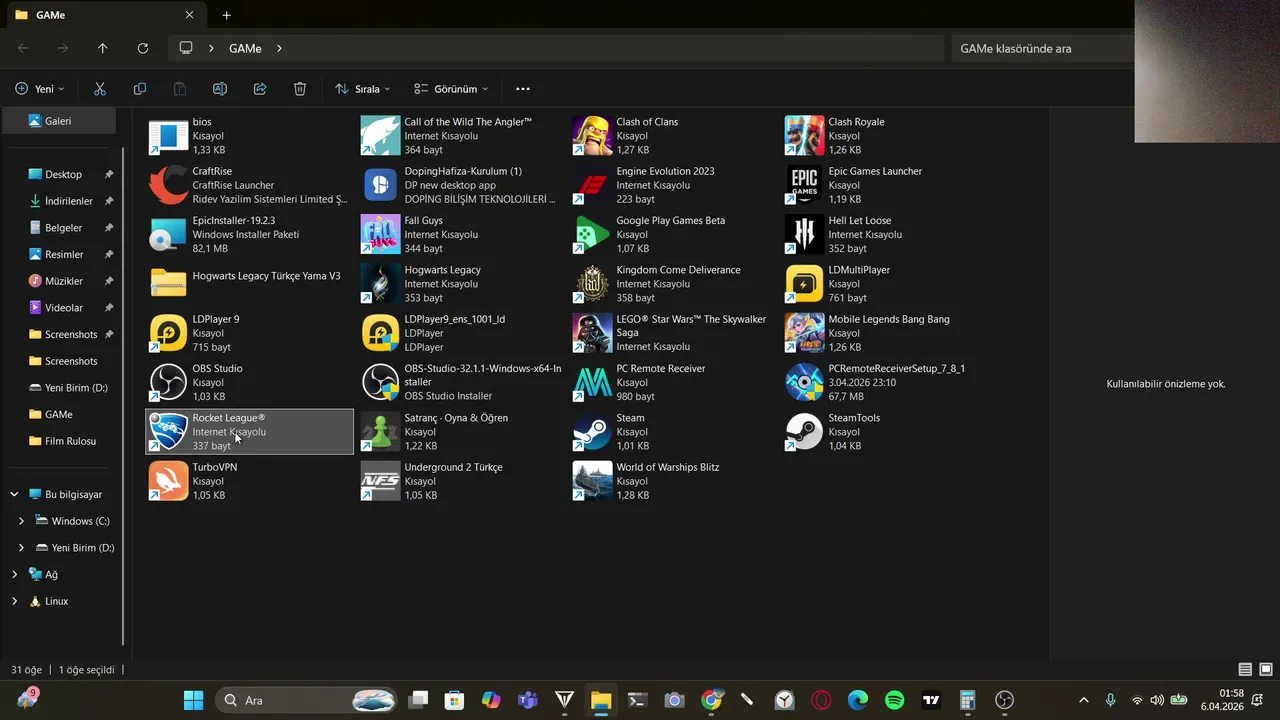Click the Rename toolbar icon
Screen dimensions: 1280x720
coord(220,89)
